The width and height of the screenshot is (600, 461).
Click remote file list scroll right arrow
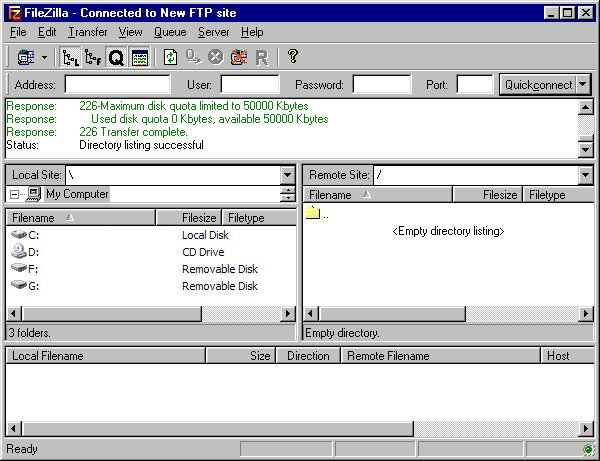point(585,314)
